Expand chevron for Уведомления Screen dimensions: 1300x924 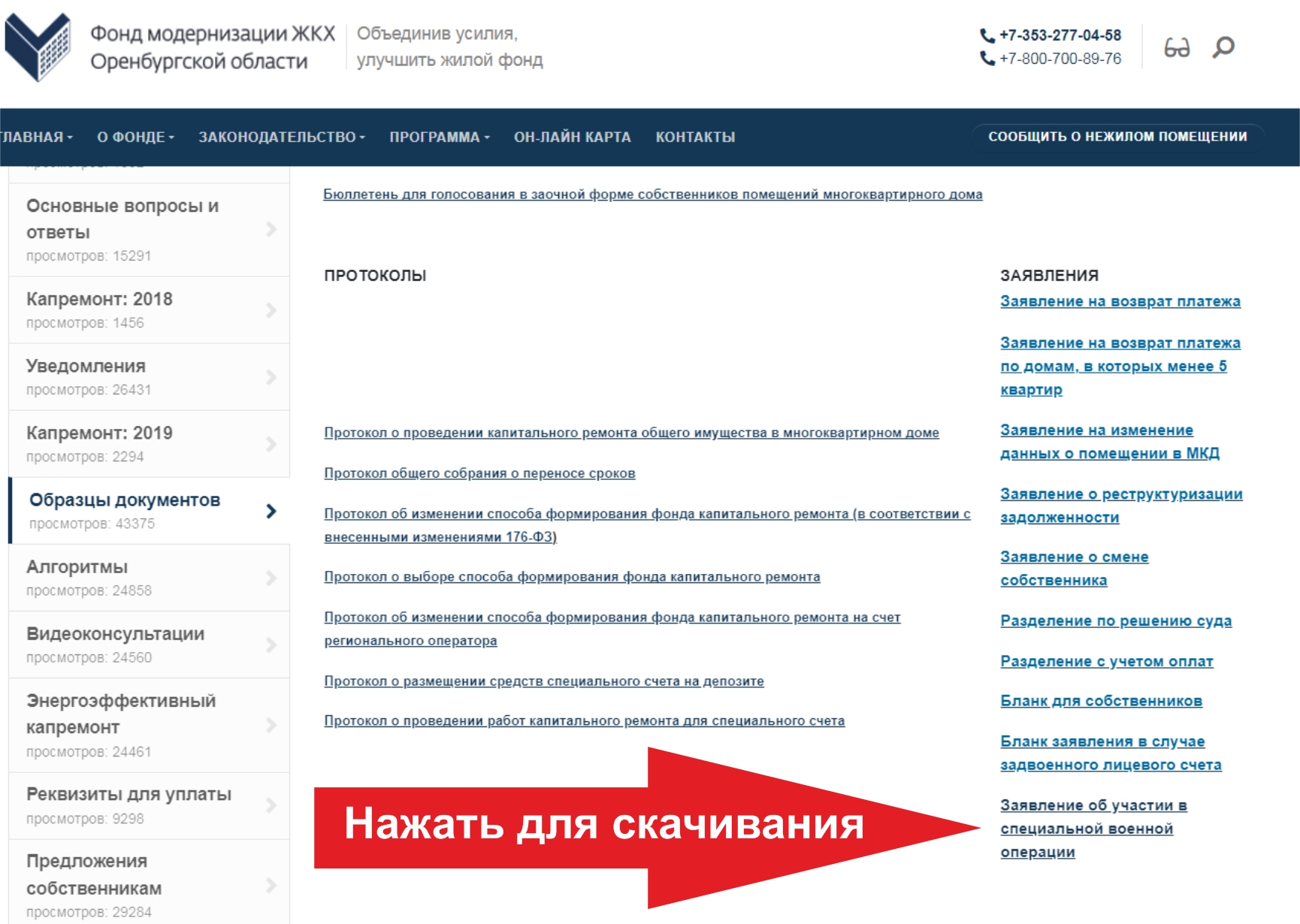point(271,376)
